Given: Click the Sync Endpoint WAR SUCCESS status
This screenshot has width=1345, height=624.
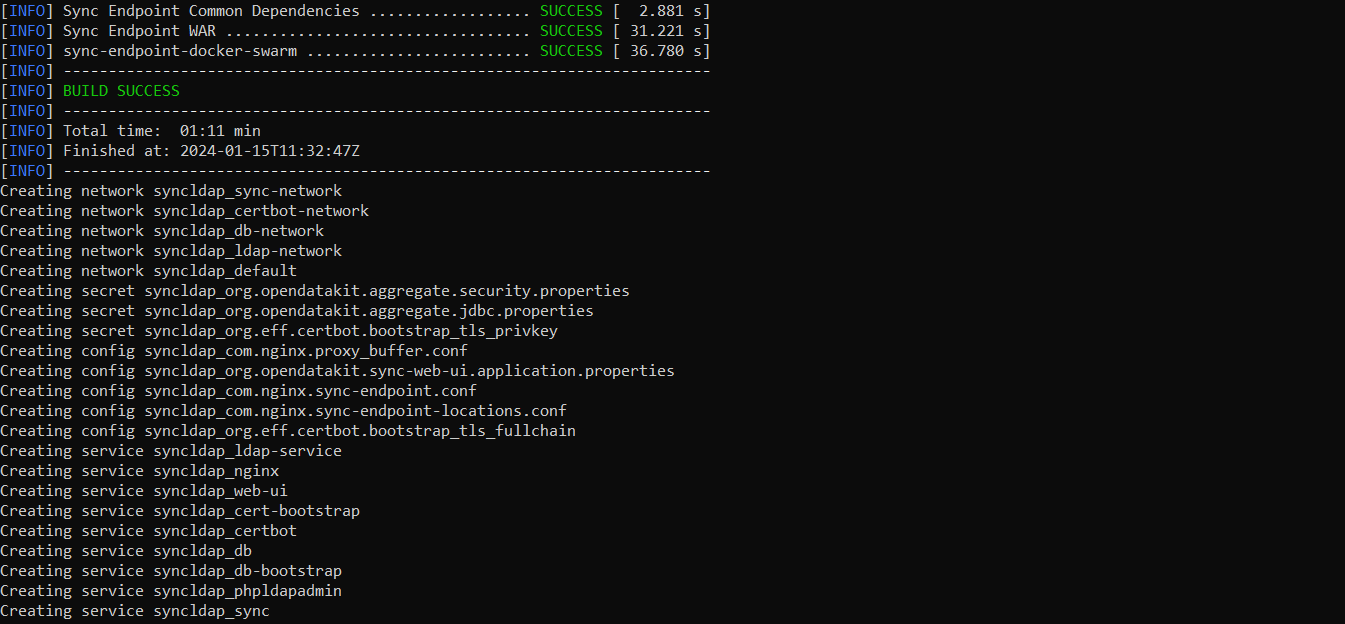Looking at the screenshot, I should (571, 31).
